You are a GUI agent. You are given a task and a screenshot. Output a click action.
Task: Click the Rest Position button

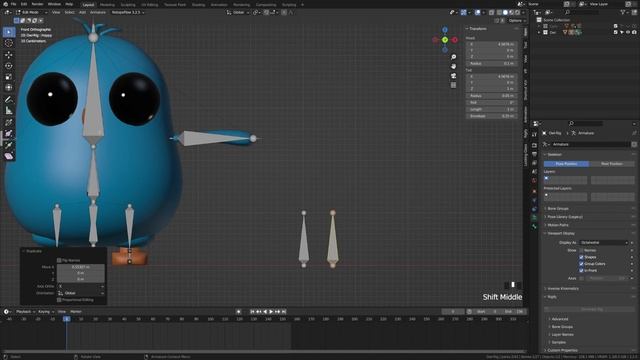coord(612,164)
